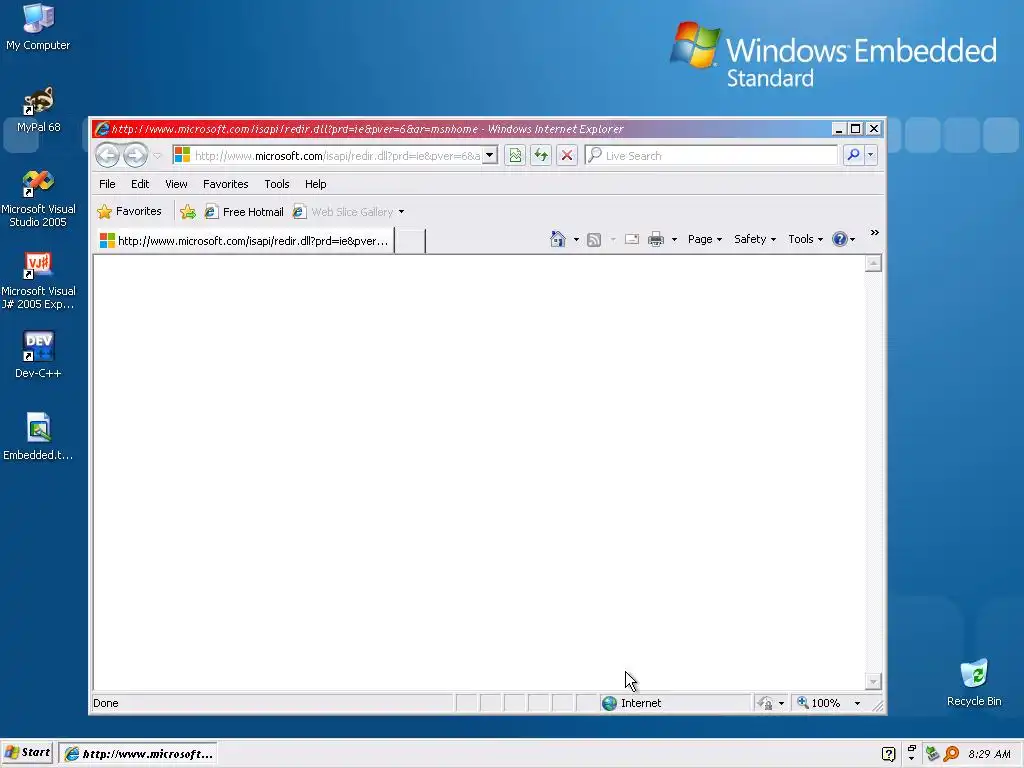Screen dimensions: 1024x768
Task: Click Add to Favorites Bar icon
Action: tap(188, 212)
